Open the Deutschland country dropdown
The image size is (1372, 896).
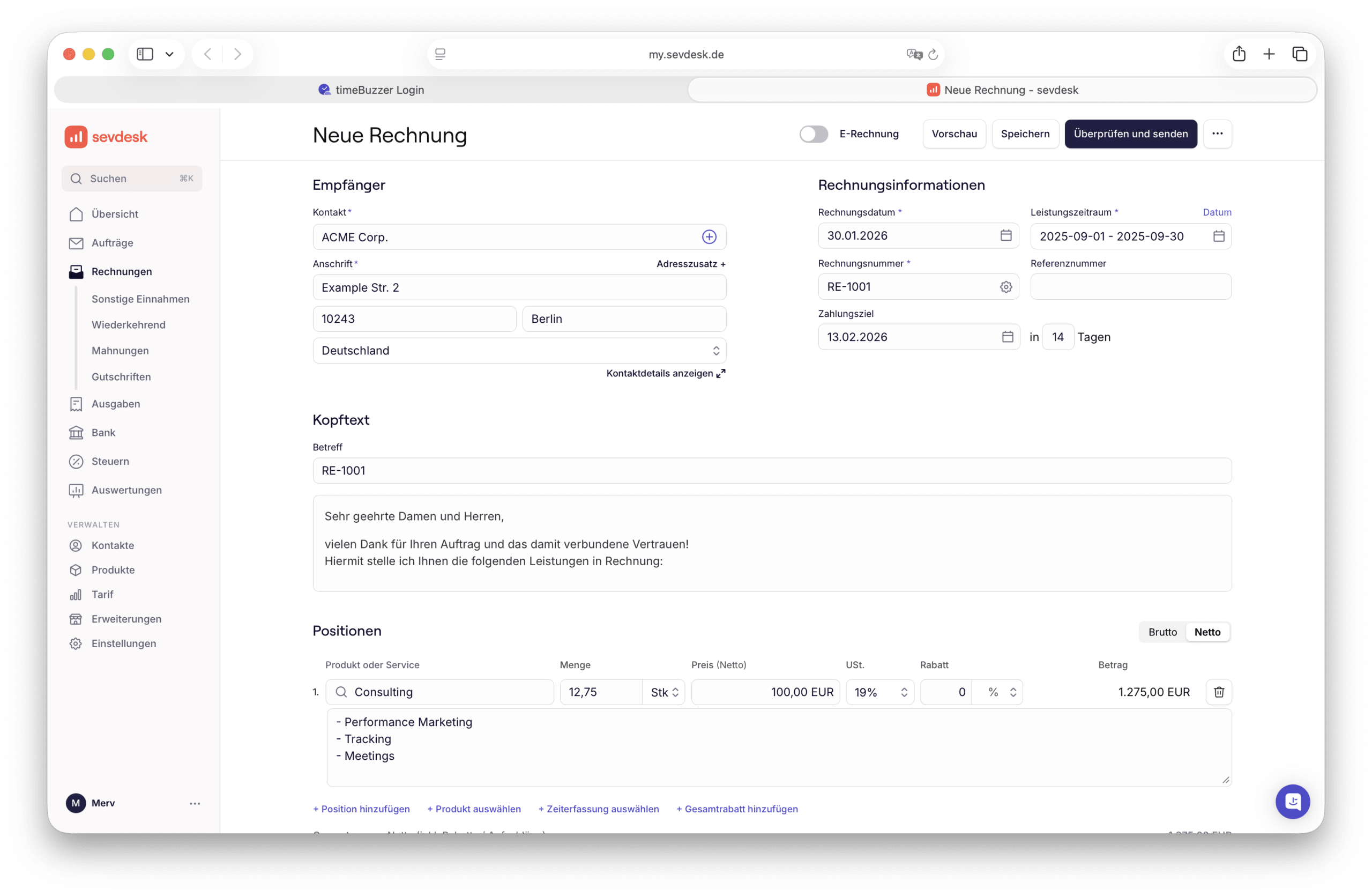pyautogui.click(x=519, y=351)
